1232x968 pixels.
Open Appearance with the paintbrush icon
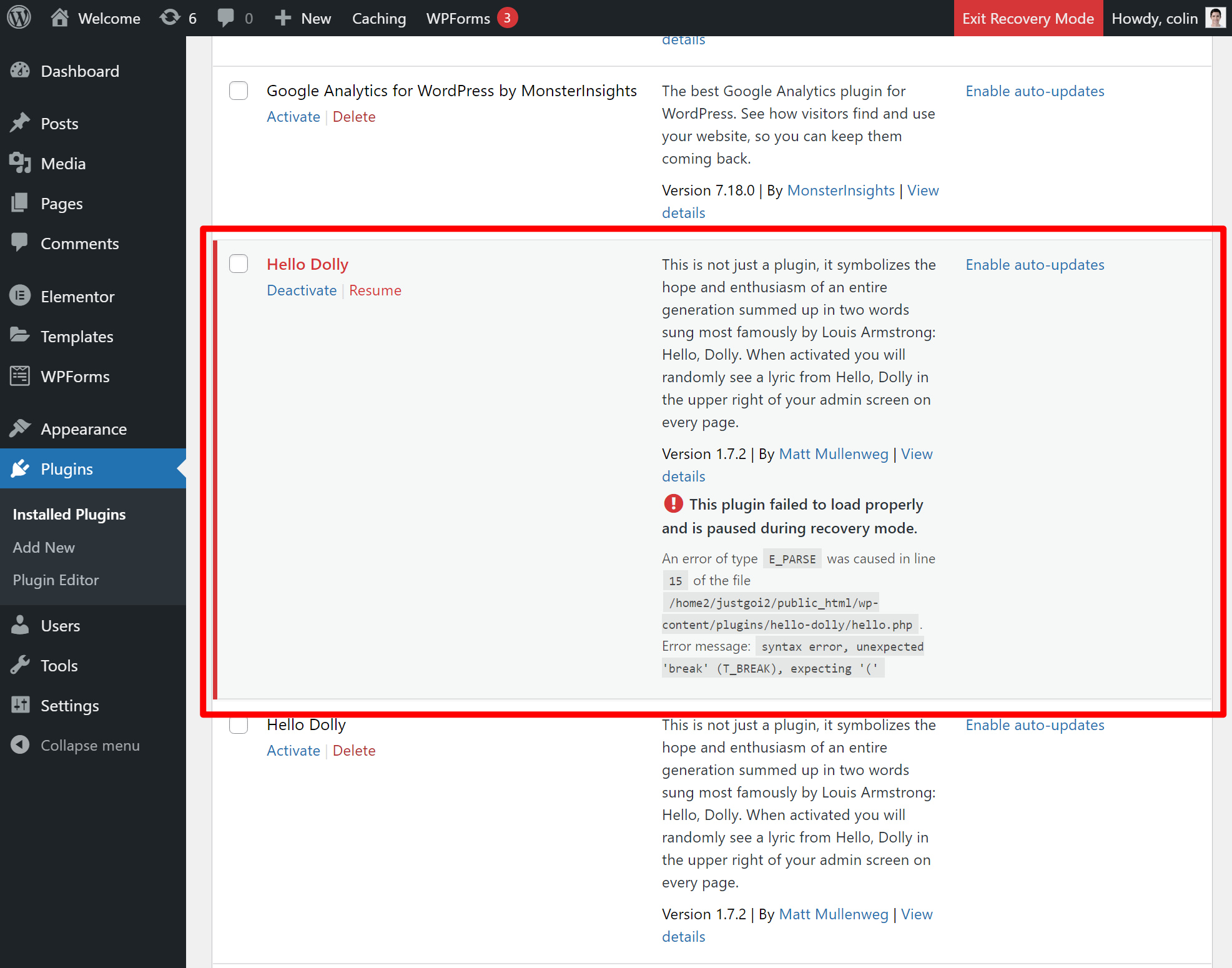(21, 428)
